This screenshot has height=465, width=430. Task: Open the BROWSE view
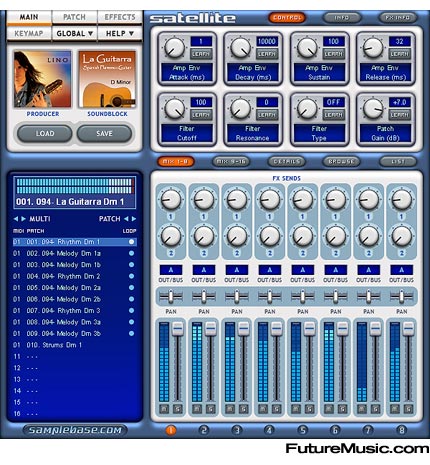point(341,162)
